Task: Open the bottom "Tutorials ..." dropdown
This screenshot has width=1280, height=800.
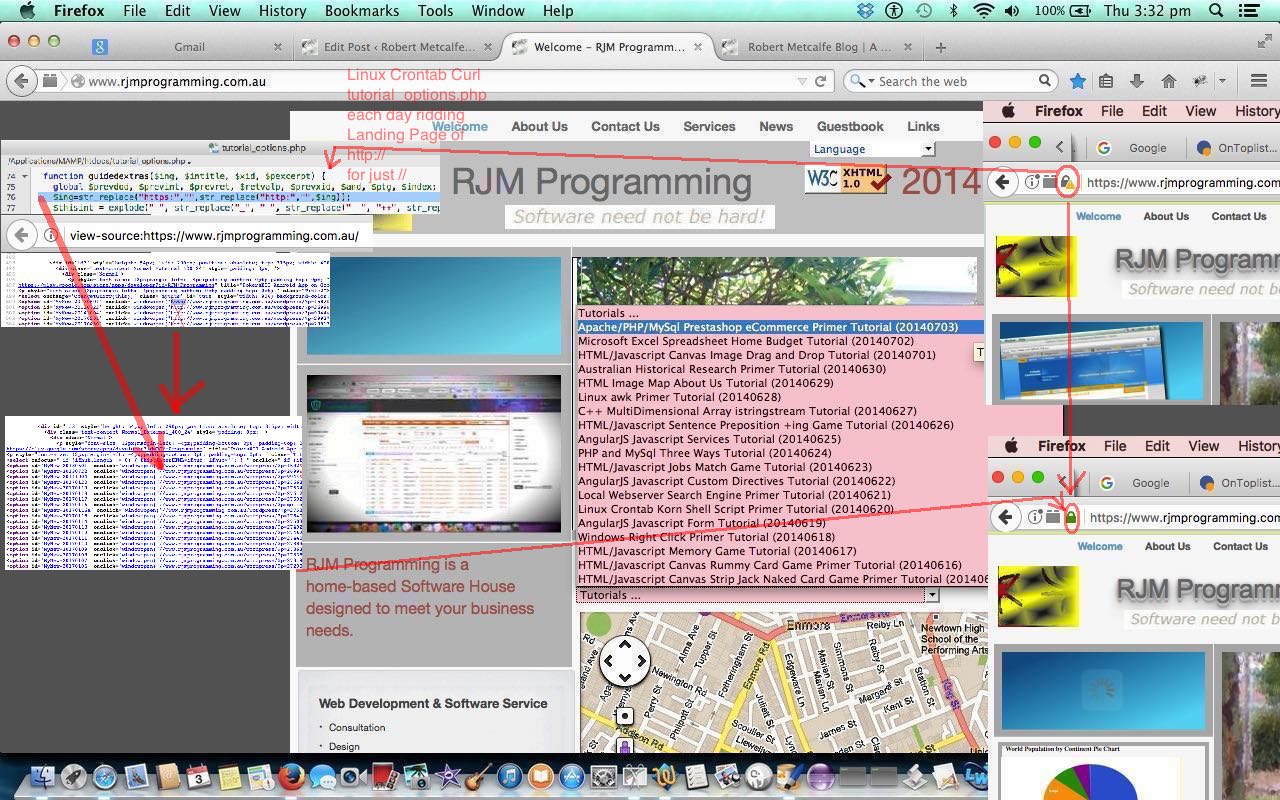Action: coord(929,595)
